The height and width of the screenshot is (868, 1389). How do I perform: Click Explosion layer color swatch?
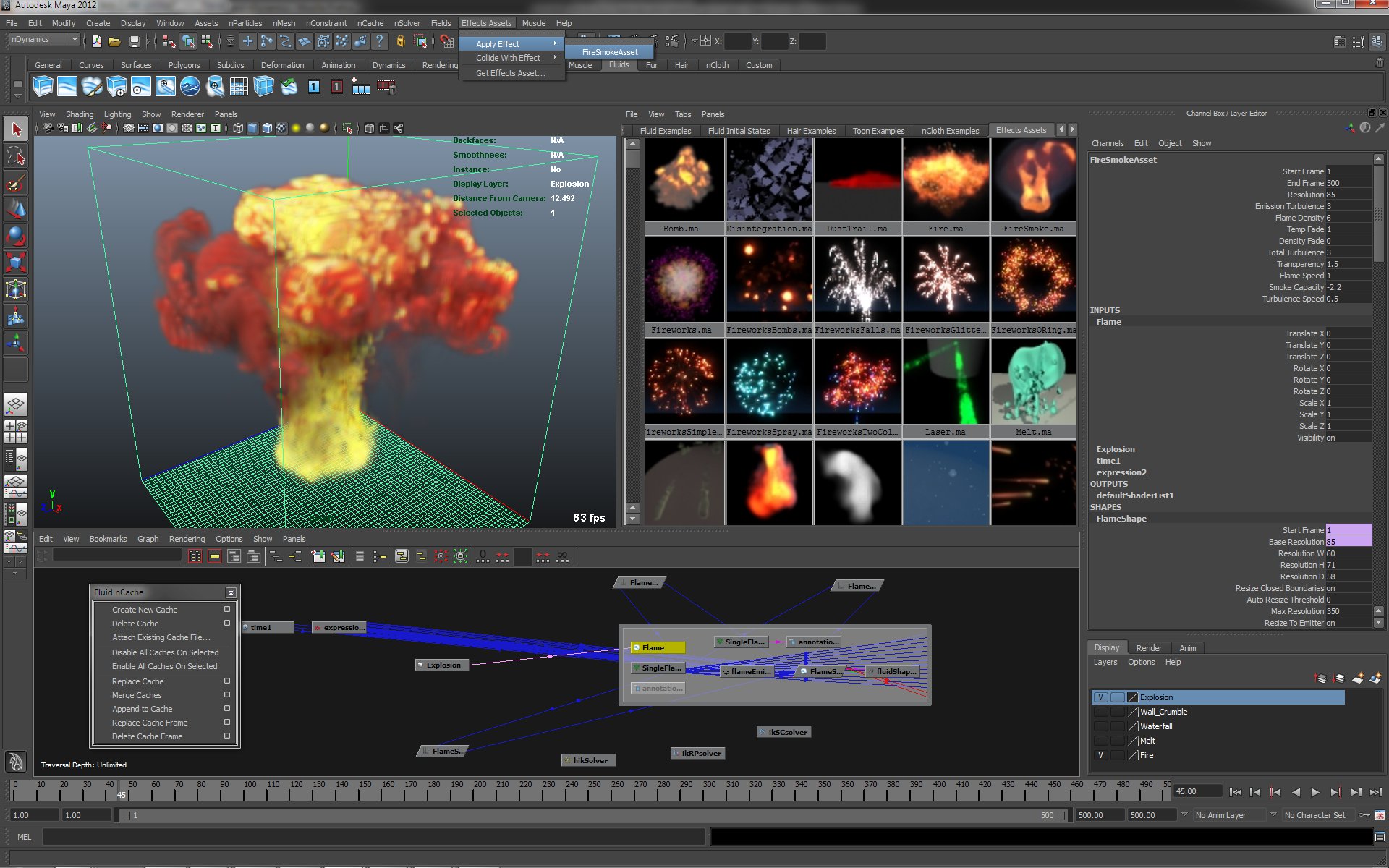pyautogui.click(x=1133, y=697)
